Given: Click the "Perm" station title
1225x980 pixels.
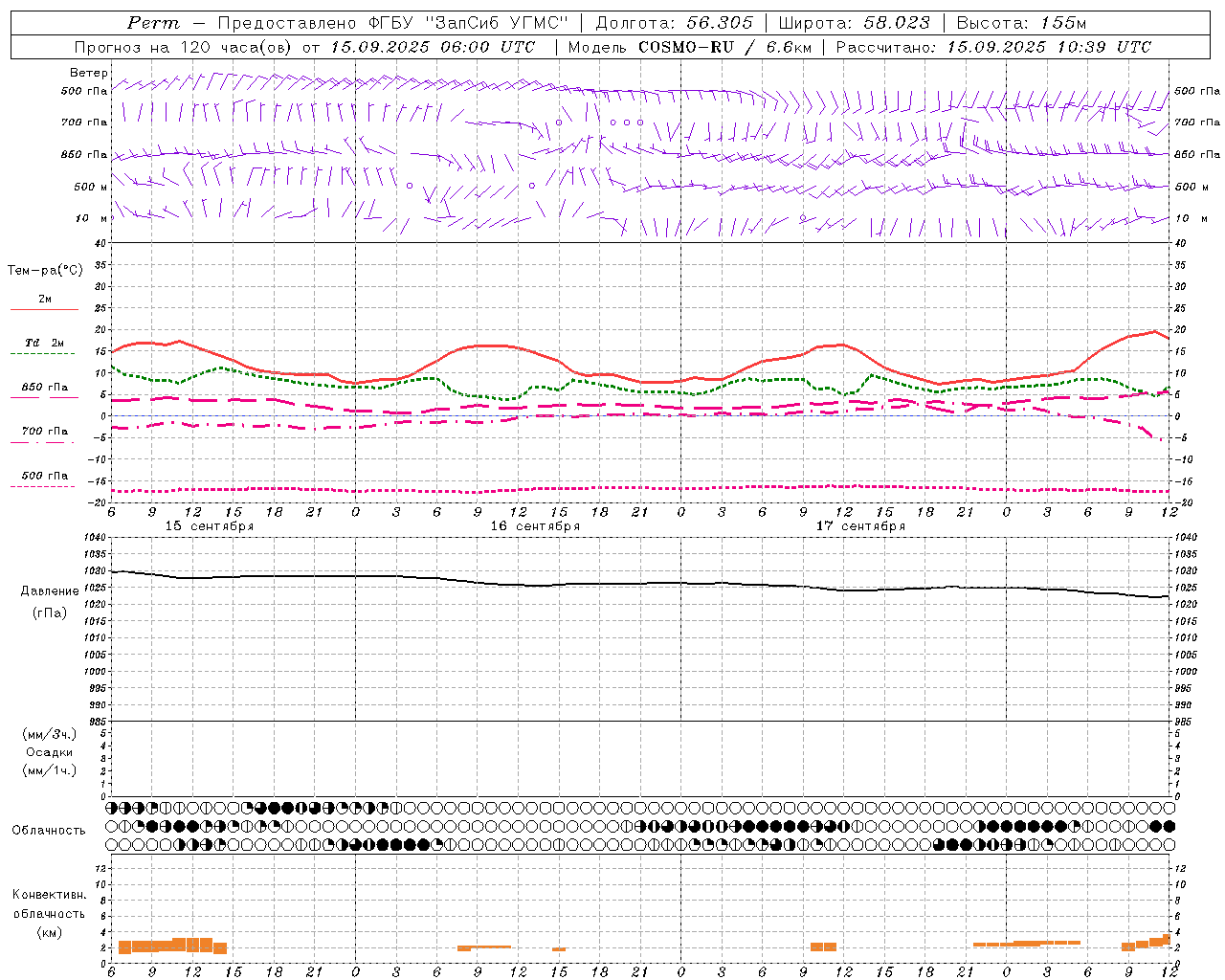Looking at the screenshot, I should [153, 23].
